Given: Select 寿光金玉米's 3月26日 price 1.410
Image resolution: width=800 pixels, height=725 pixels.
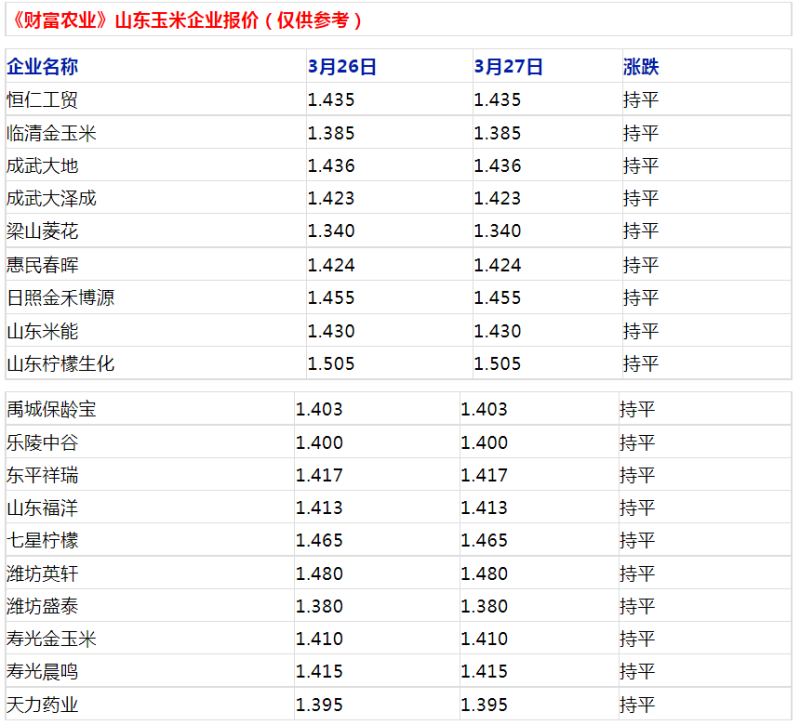Looking at the screenshot, I should (319, 639).
